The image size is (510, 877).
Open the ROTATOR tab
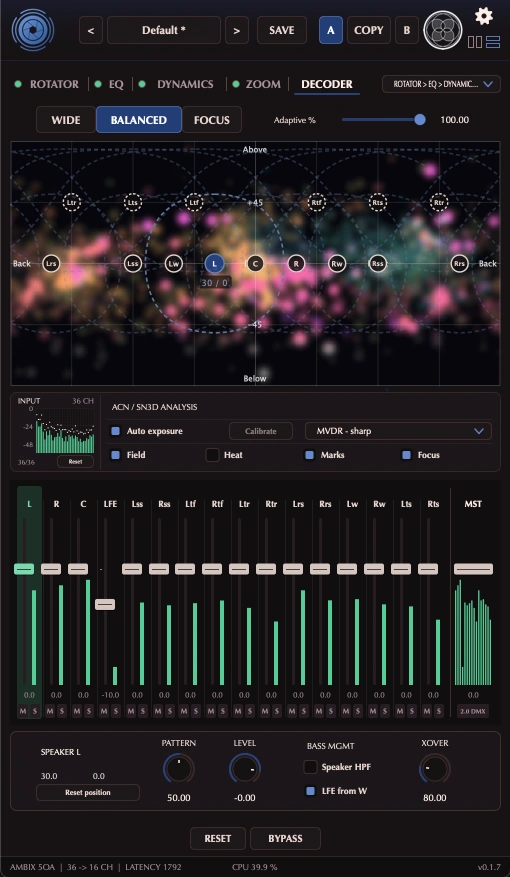[x=54, y=84]
